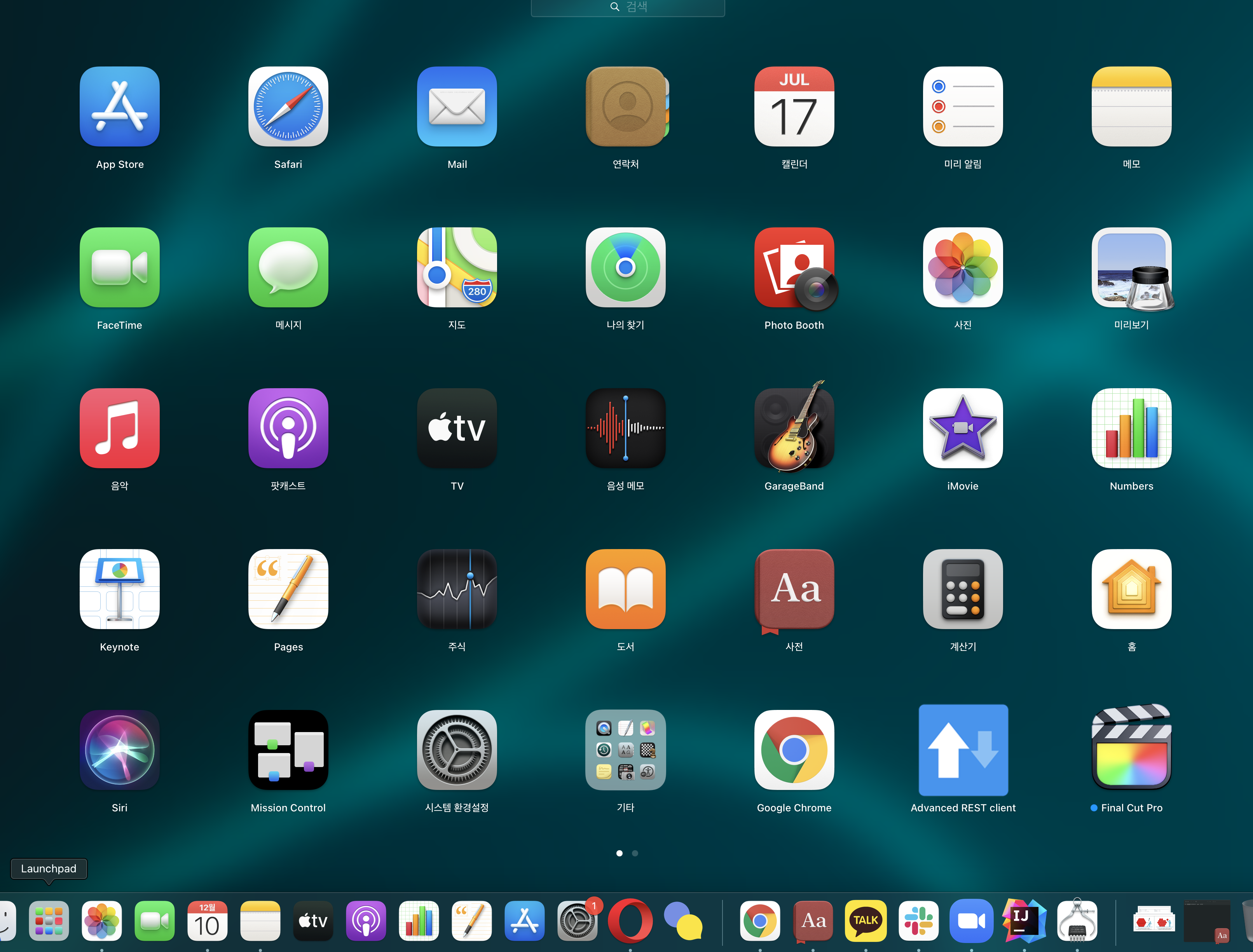This screenshot has height=952, width=1253.
Task: Open Photo Booth in Launchpad
Action: point(794,268)
